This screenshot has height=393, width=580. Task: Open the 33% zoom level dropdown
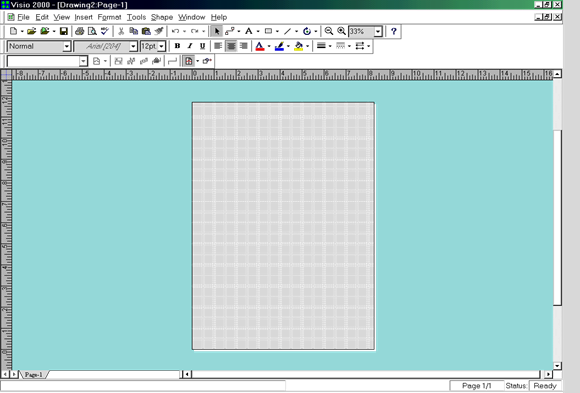[378, 31]
